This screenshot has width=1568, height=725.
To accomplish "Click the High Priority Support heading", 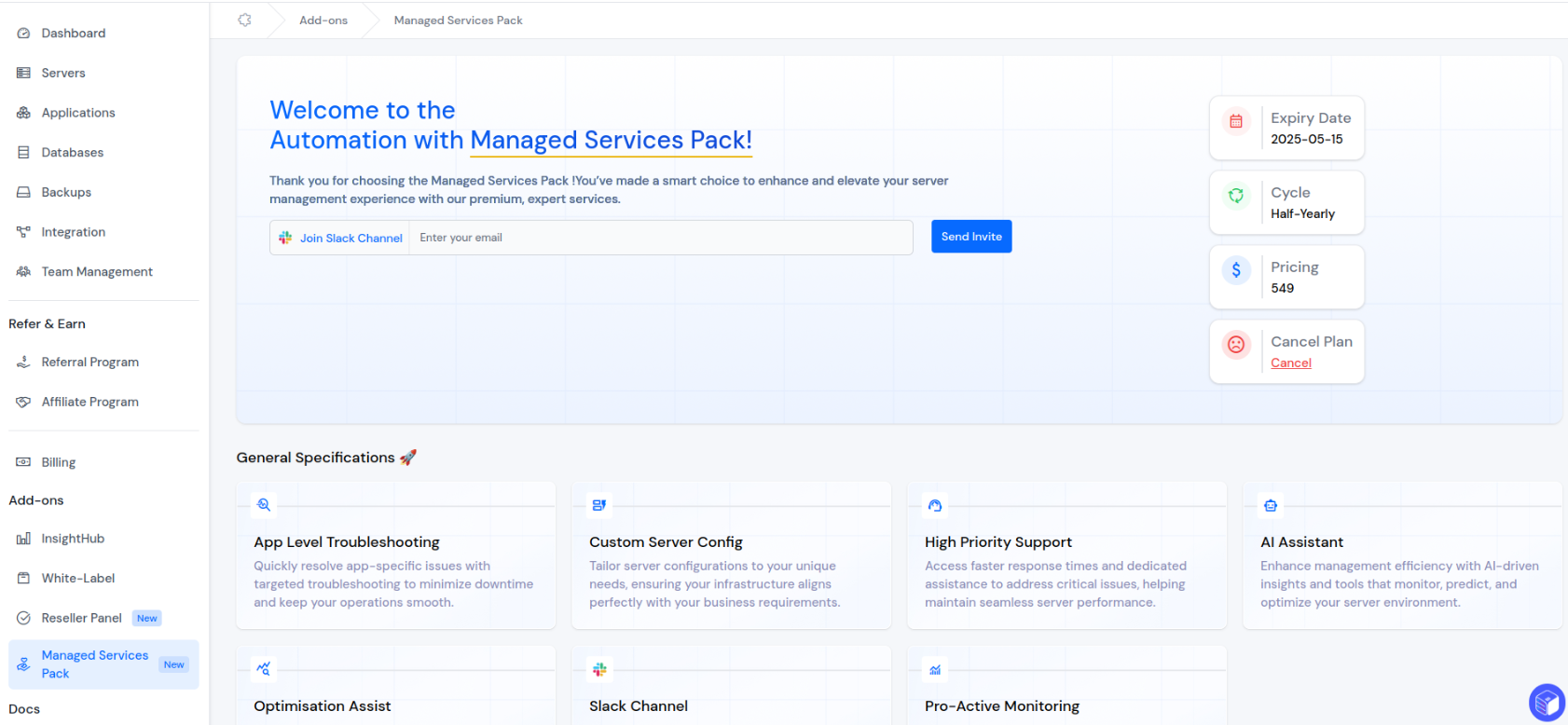I will pos(998,542).
